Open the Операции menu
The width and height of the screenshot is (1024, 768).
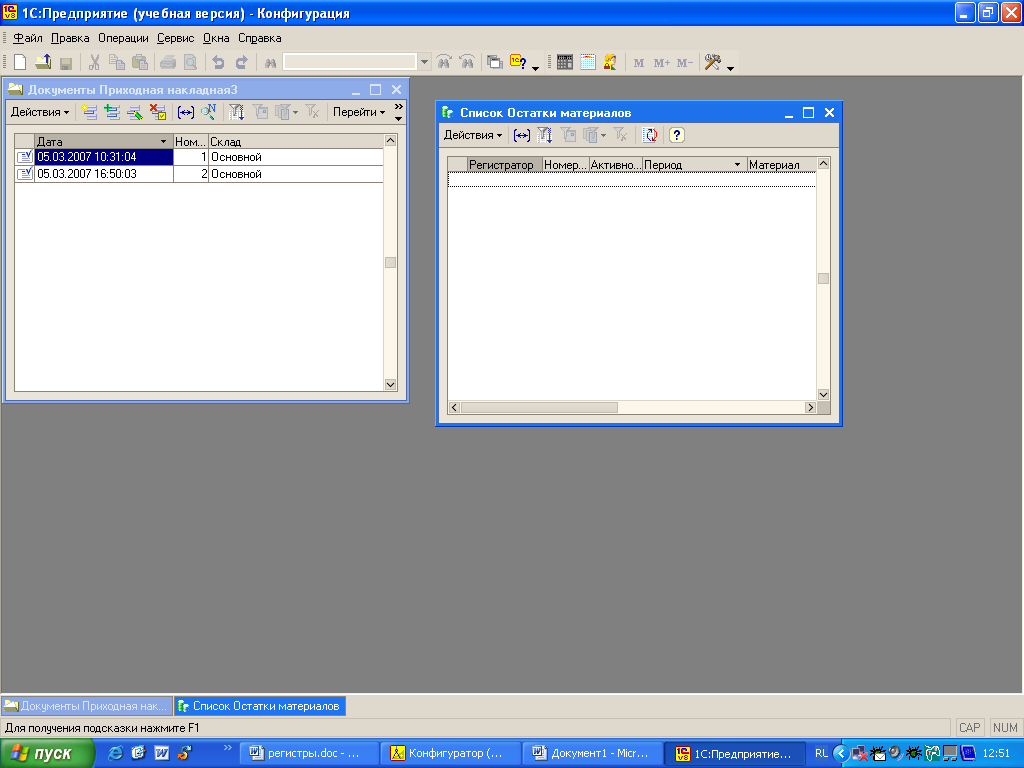pos(123,38)
